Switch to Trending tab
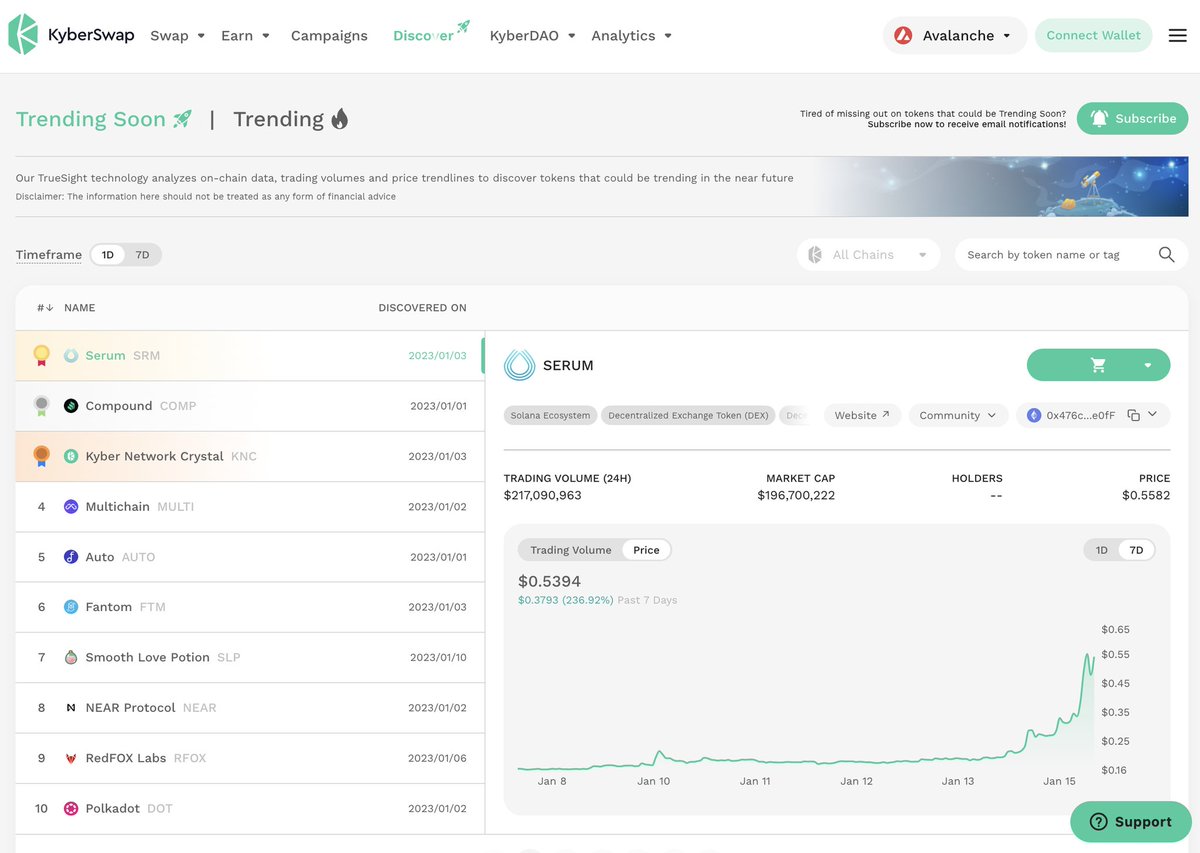This screenshot has width=1200, height=853. [291, 119]
